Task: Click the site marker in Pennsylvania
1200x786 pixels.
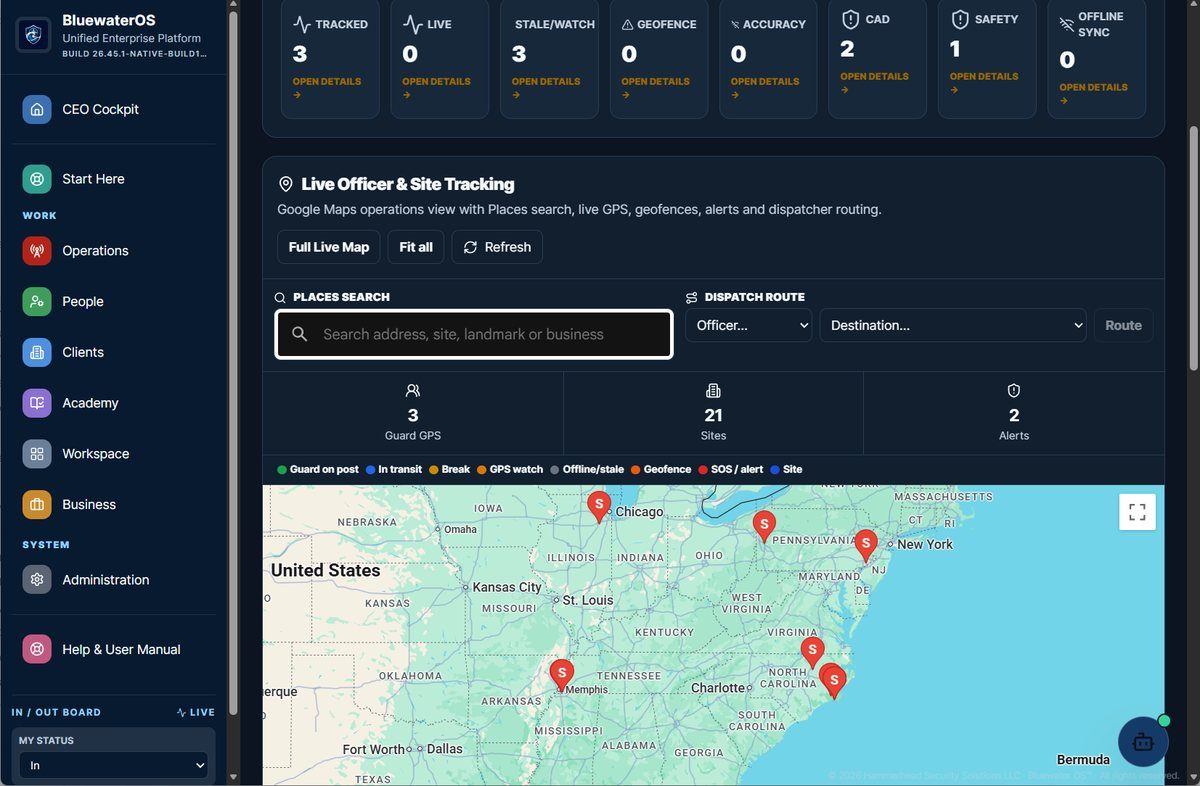Action: (x=764, y=526)
